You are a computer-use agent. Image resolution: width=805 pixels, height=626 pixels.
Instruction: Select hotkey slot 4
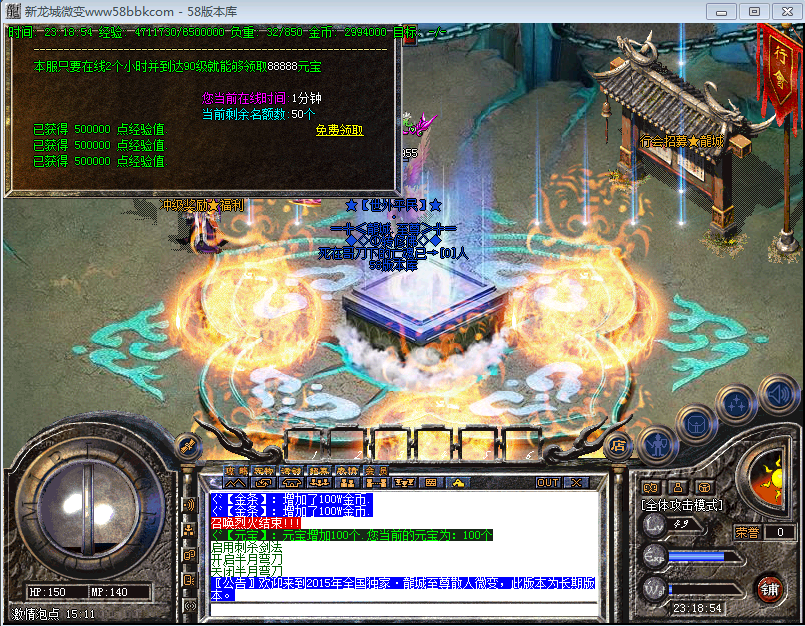[x=435, y=445]
